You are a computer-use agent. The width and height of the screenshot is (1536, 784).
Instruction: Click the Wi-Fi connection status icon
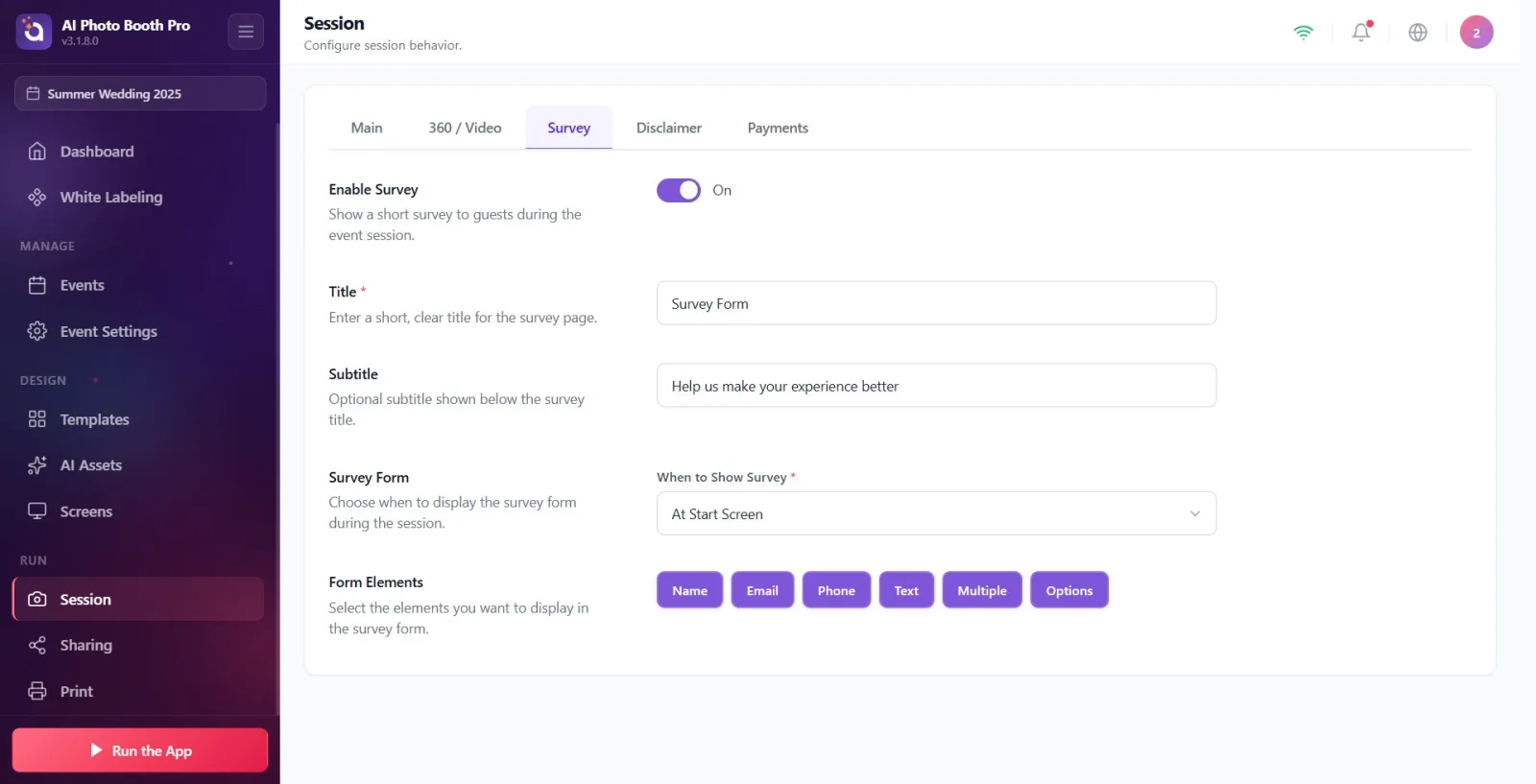click(1303, 32)
